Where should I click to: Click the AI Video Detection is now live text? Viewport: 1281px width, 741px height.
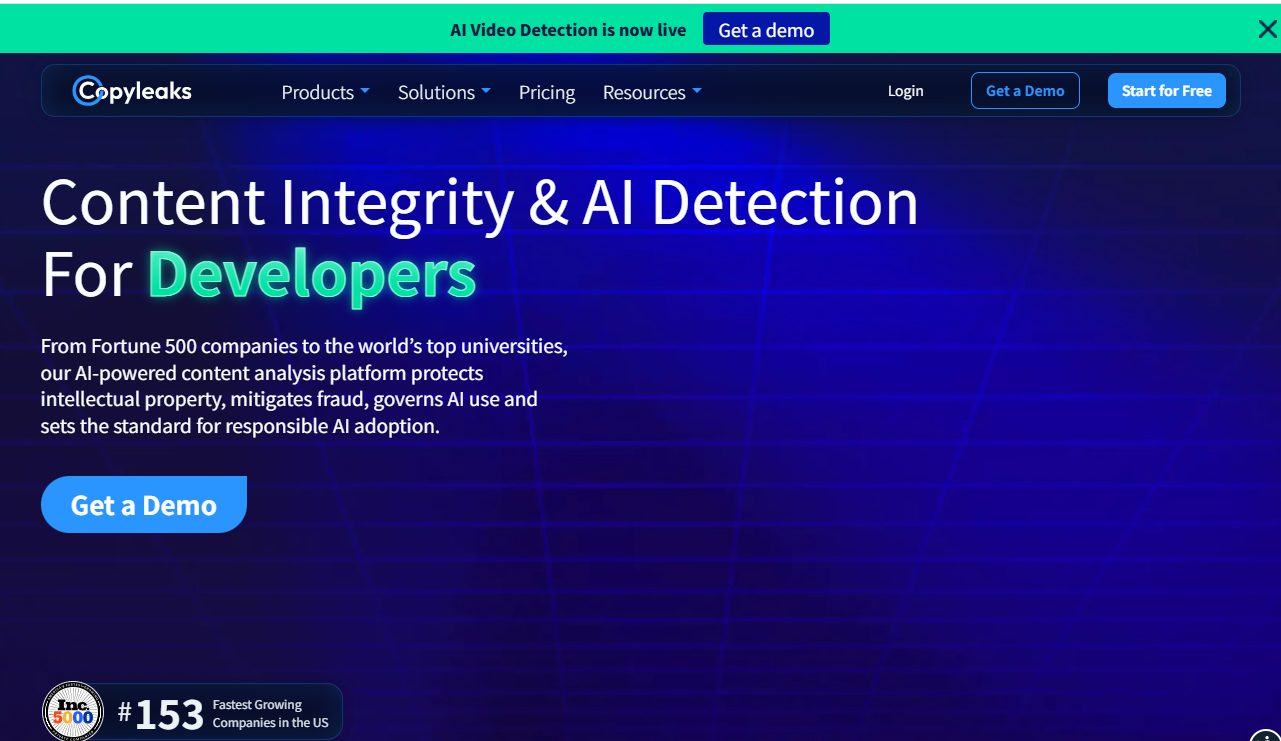coord(568,30)
